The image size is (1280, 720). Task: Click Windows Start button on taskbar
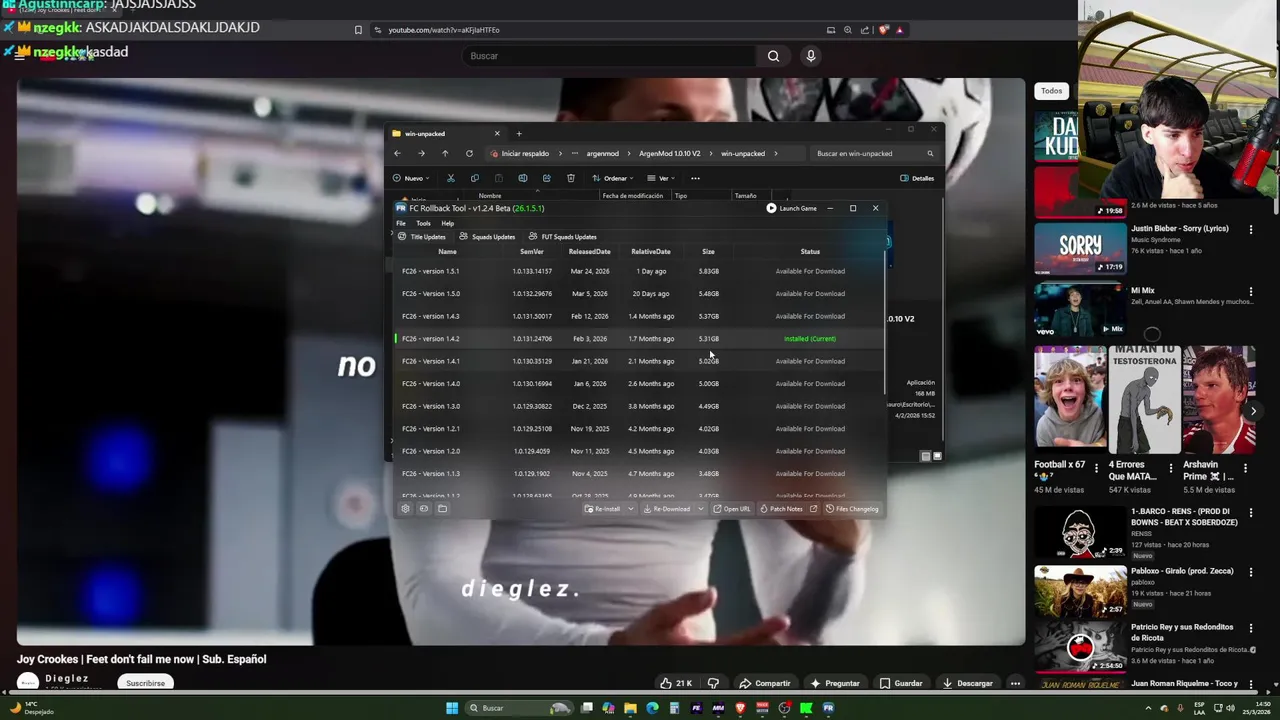[x=452, y=708]
